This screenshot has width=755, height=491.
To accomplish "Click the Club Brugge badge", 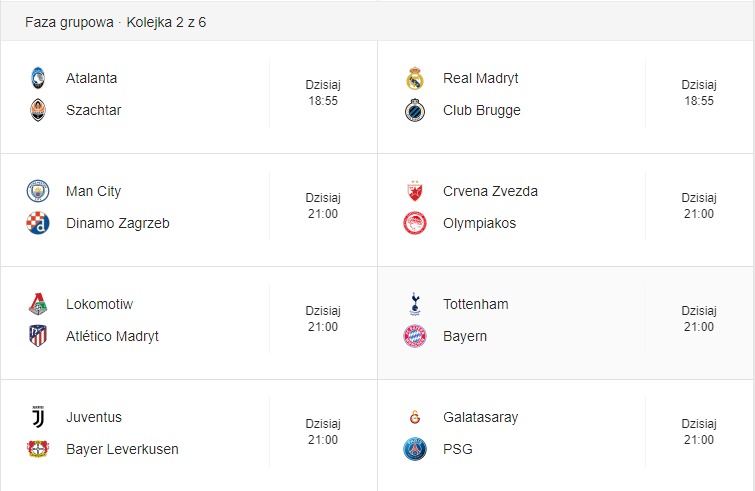I will [415, 110].
